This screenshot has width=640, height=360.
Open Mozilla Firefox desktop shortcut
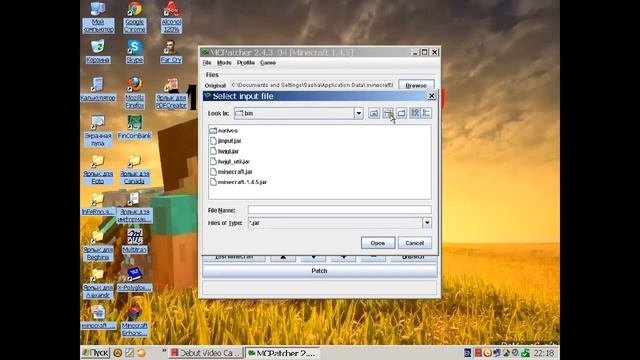[135, 92]
